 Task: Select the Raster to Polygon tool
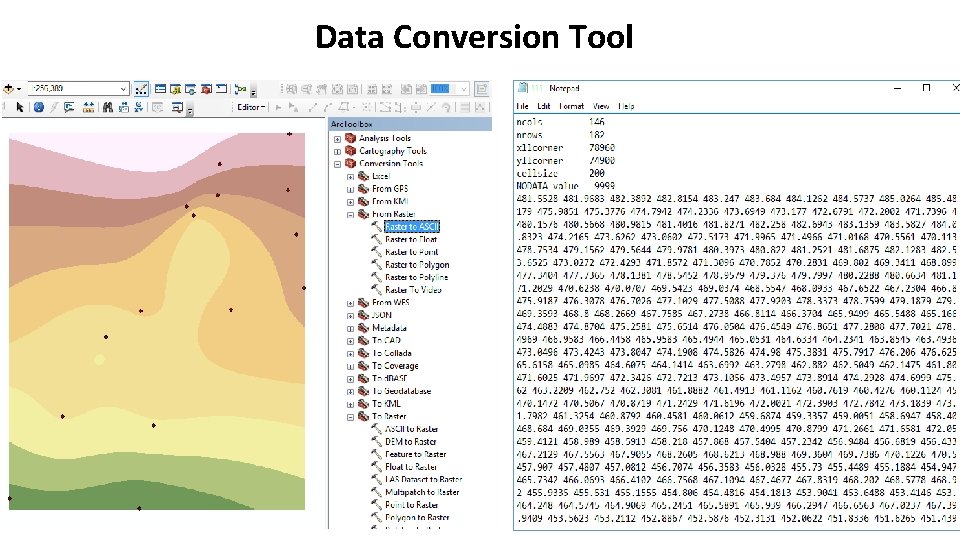(x=417, y=264)
